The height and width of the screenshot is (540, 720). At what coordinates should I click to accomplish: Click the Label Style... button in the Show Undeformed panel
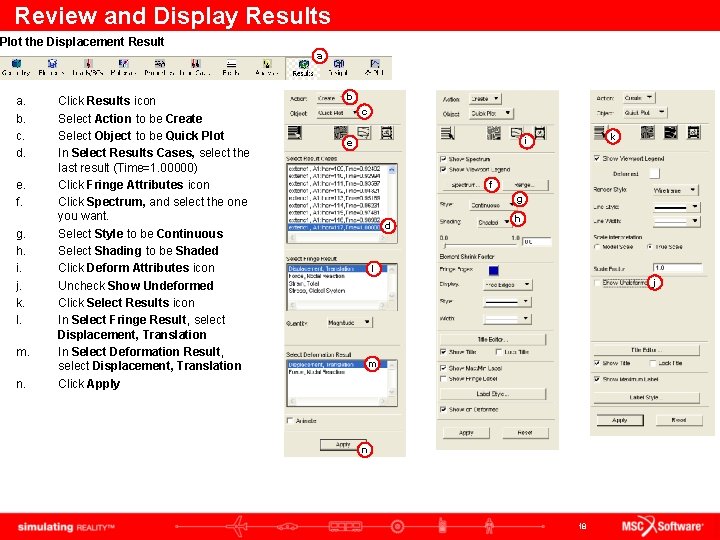click(x=647, y=397)
